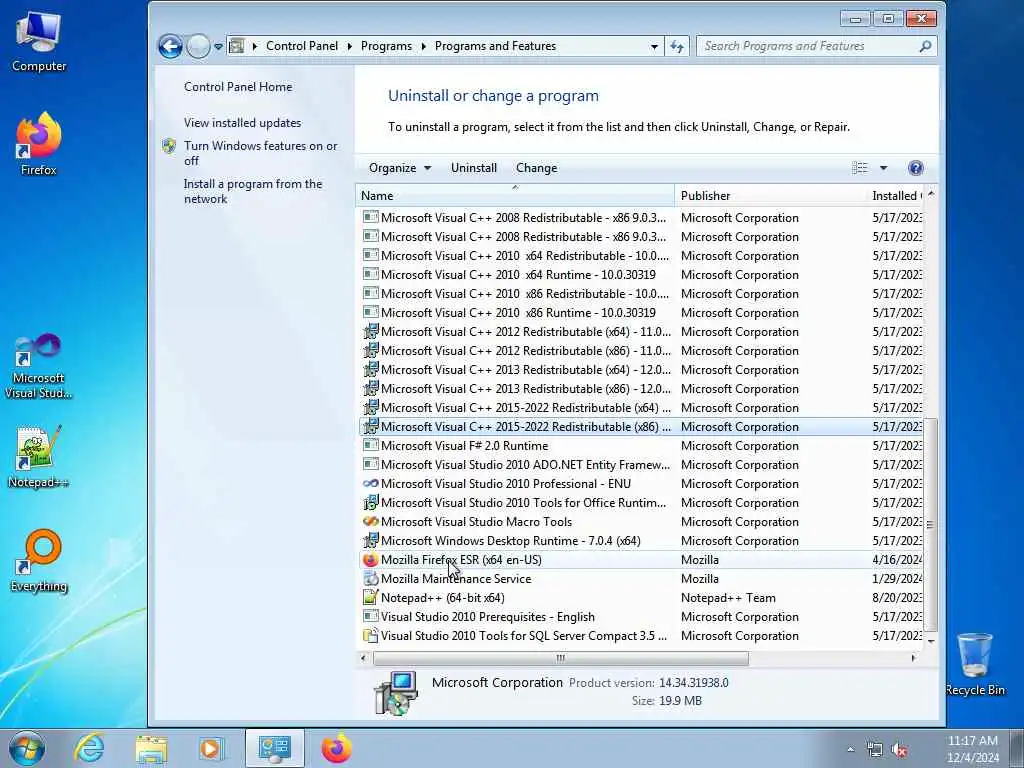Viewport: 1024px width, 768px height.
Task: Open Windows Media Player from taskbar
Action: point(211,748)
